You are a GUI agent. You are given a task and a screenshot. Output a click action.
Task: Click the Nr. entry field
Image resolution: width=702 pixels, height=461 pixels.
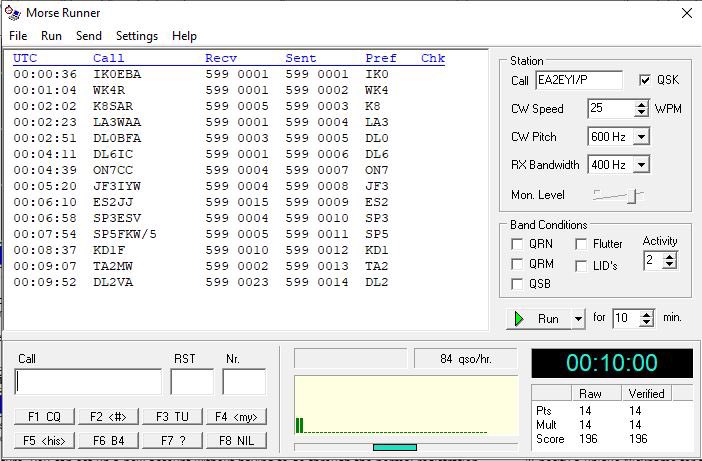pyautogui.click(x=244, y=382)
